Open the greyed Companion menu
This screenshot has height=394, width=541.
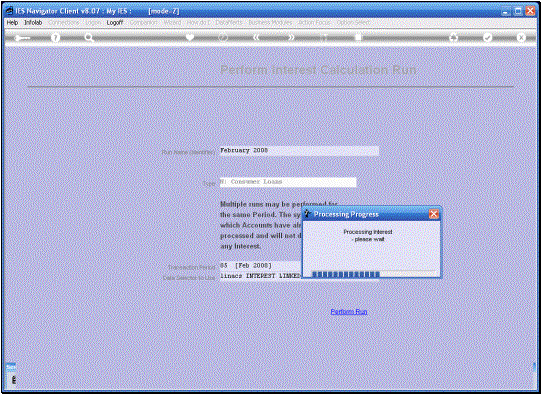(x=144, y=22)
